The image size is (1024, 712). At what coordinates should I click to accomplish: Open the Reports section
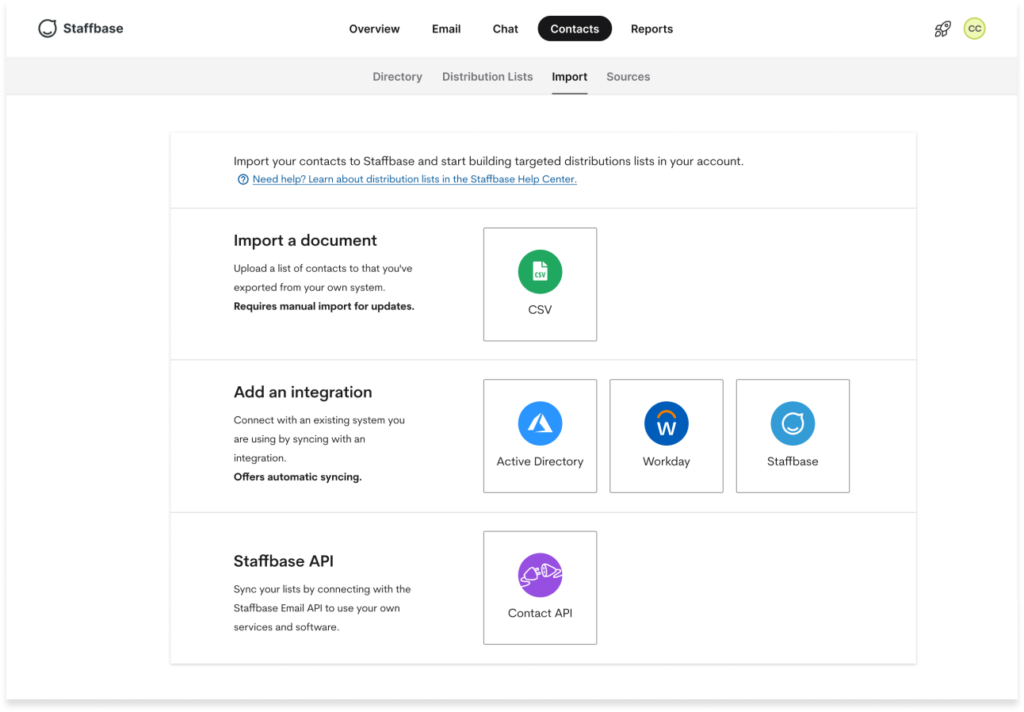pyautogui.click(x=651, y=29)
